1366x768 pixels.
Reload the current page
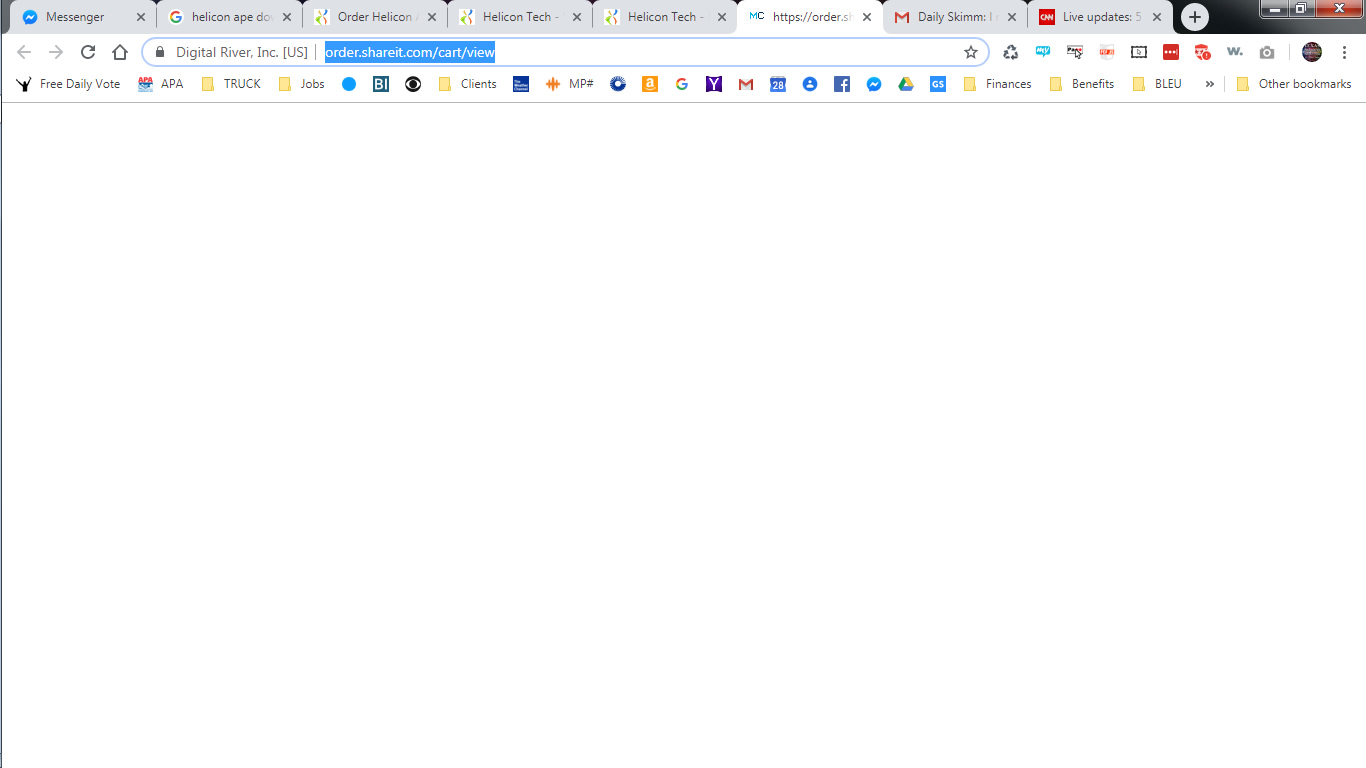coord(88,52)
